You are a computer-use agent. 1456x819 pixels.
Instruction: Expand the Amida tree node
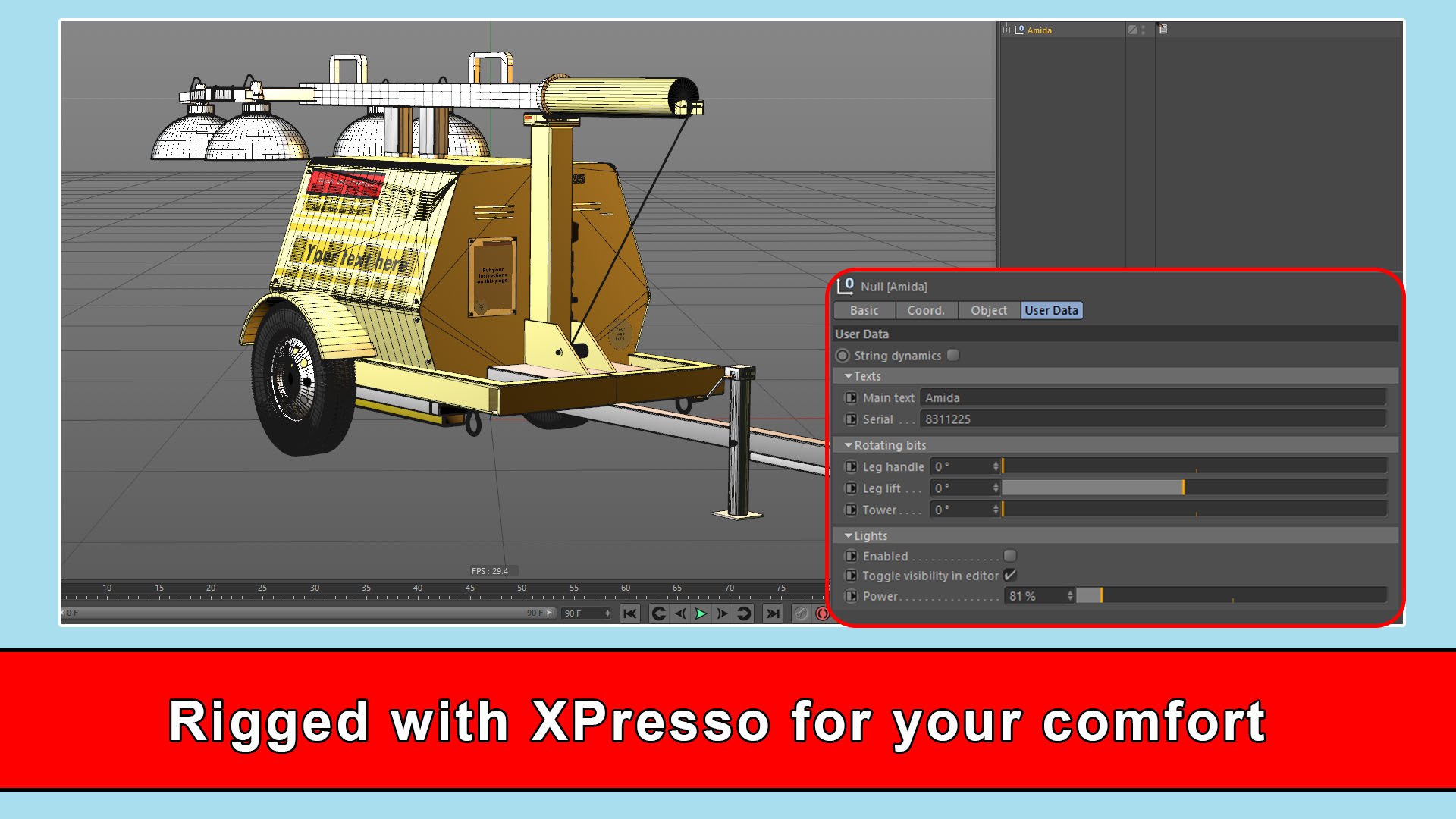[1006, 30]
